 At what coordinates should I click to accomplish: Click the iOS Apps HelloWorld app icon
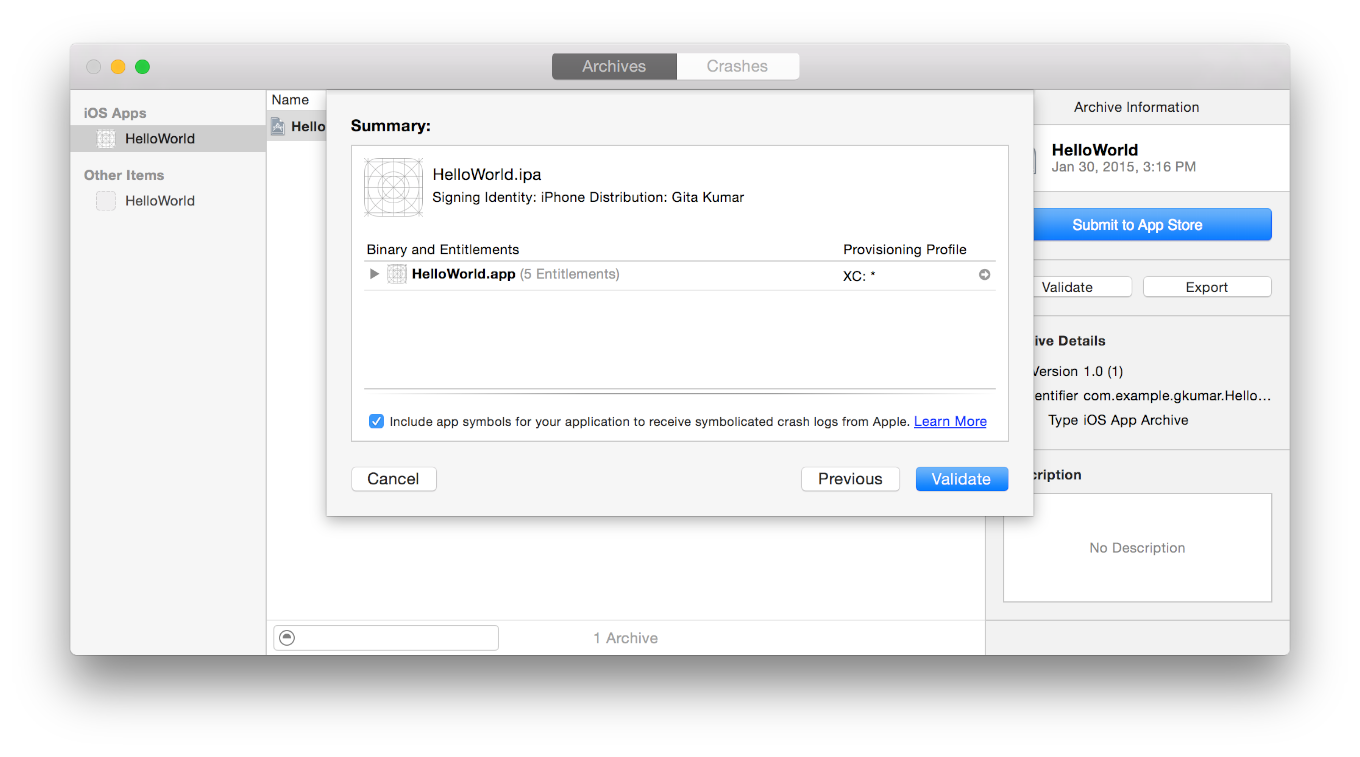[106, 139]
